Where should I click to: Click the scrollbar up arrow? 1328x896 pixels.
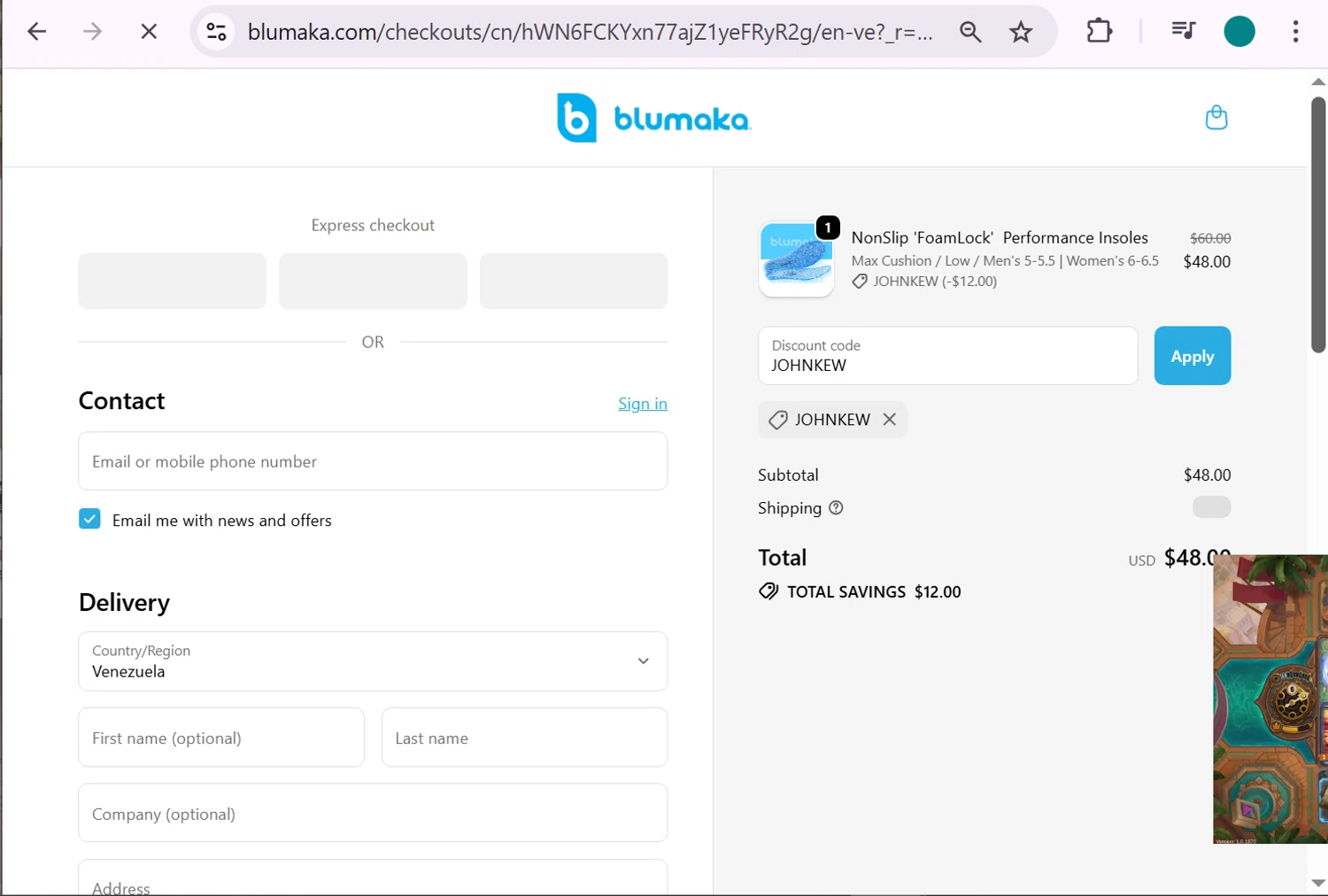1317,81
